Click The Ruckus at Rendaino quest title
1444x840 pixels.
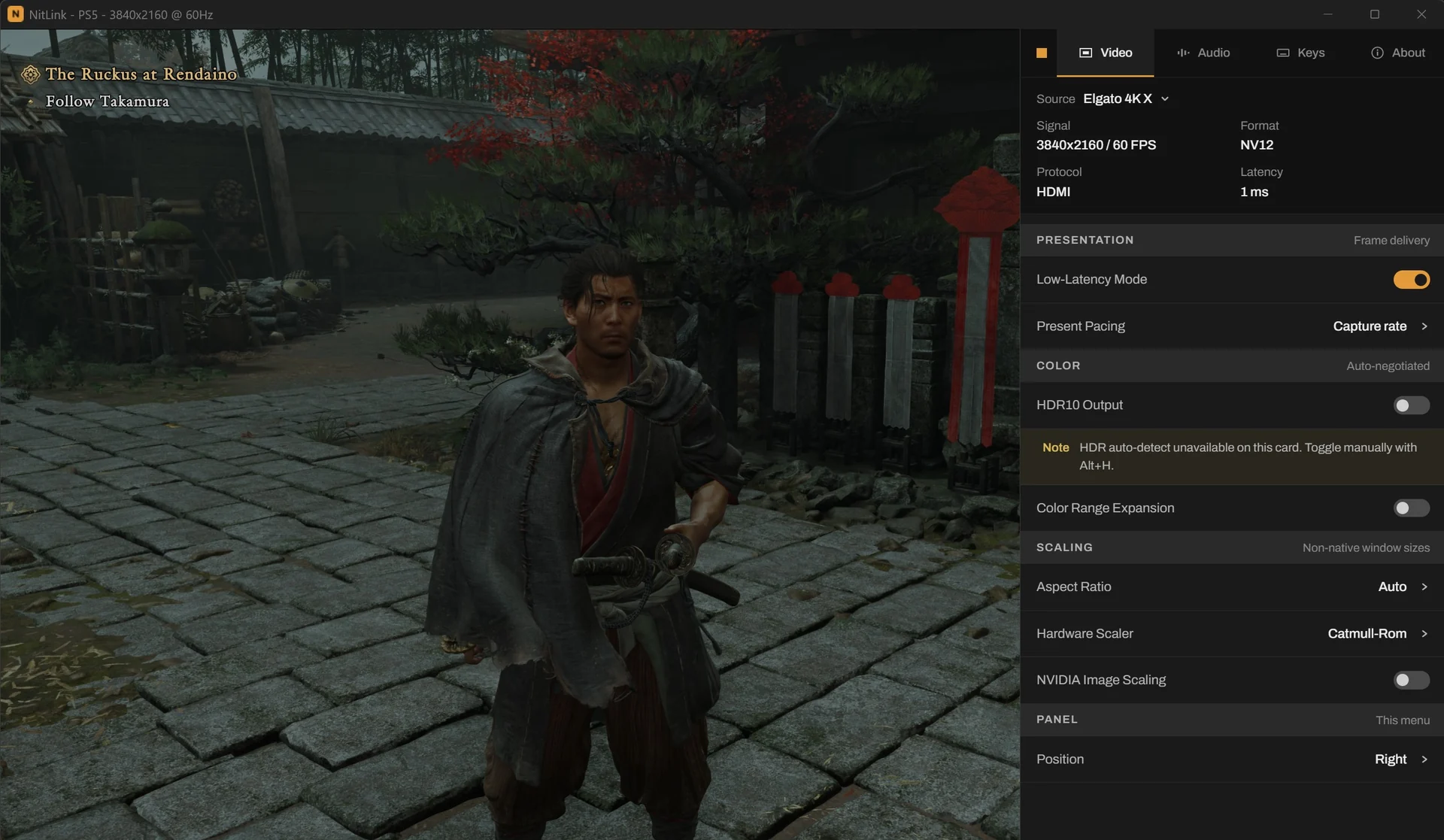point(141,74)
